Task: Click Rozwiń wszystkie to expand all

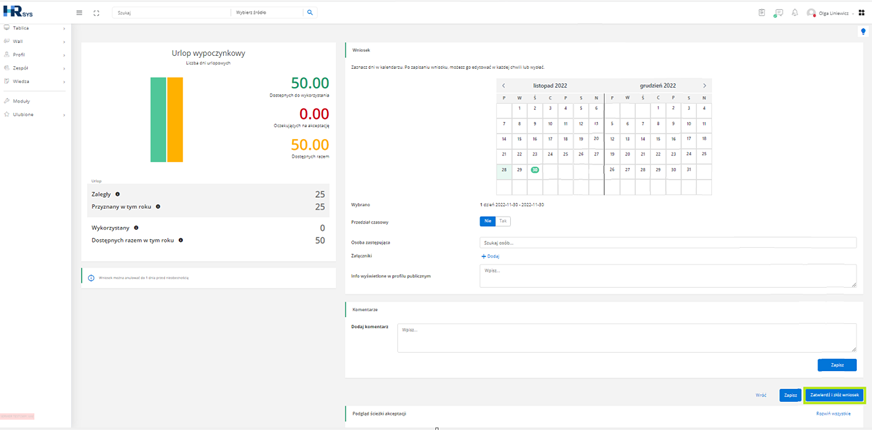Action: click(834, 414)
